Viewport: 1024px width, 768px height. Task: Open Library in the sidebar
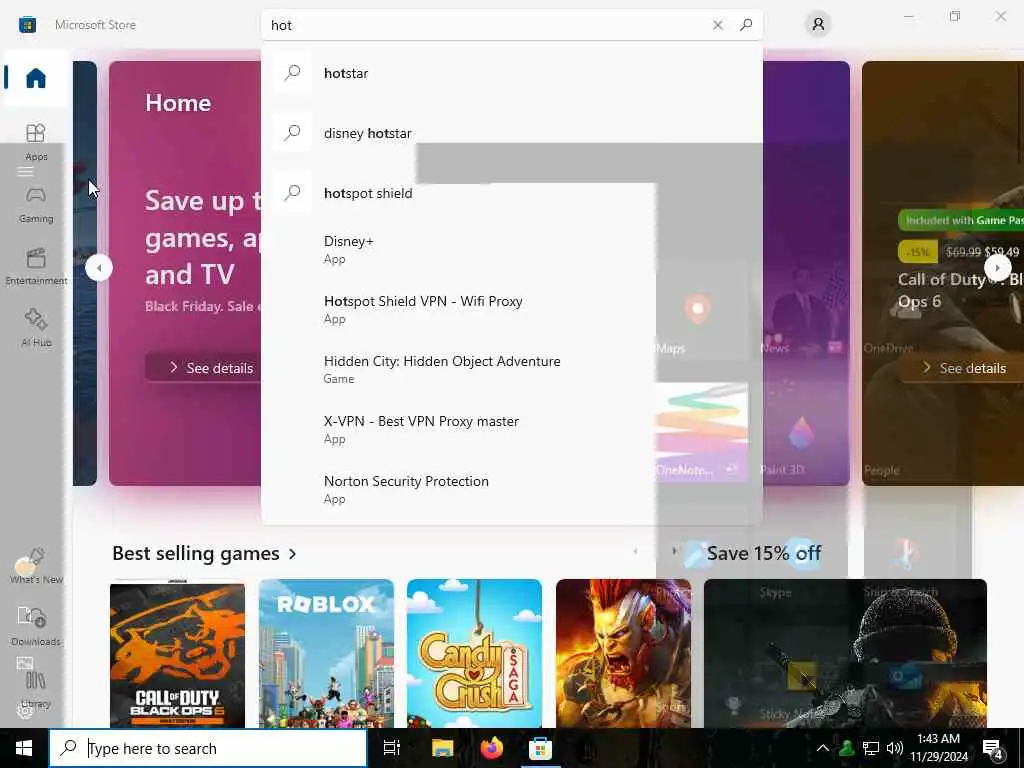point(36,688)
